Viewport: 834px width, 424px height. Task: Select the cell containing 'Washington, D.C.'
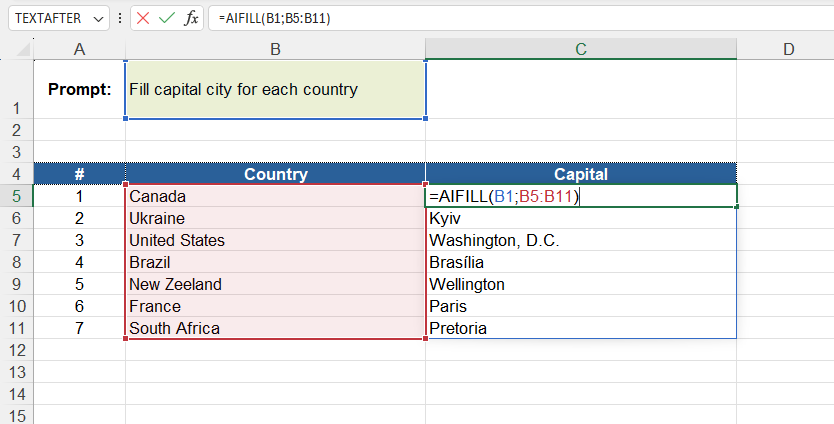pos(580,240)
